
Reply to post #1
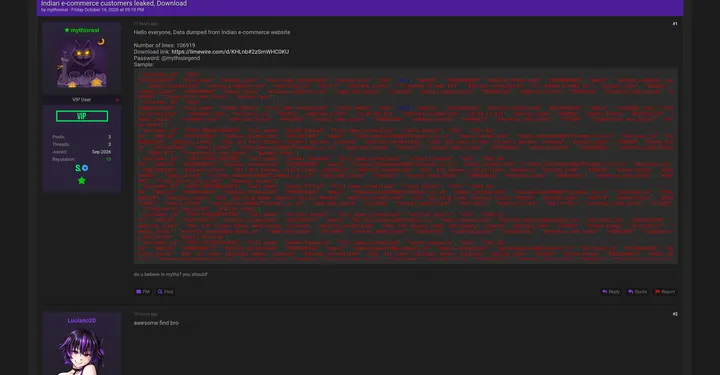pyautogui.click(x=611, y=291)
